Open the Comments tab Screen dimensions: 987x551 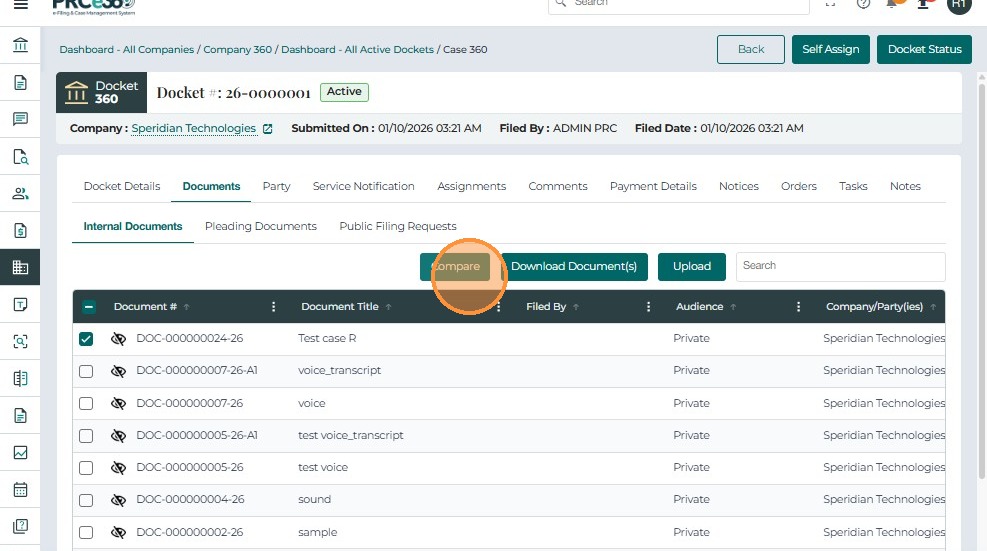coord(558,186)
